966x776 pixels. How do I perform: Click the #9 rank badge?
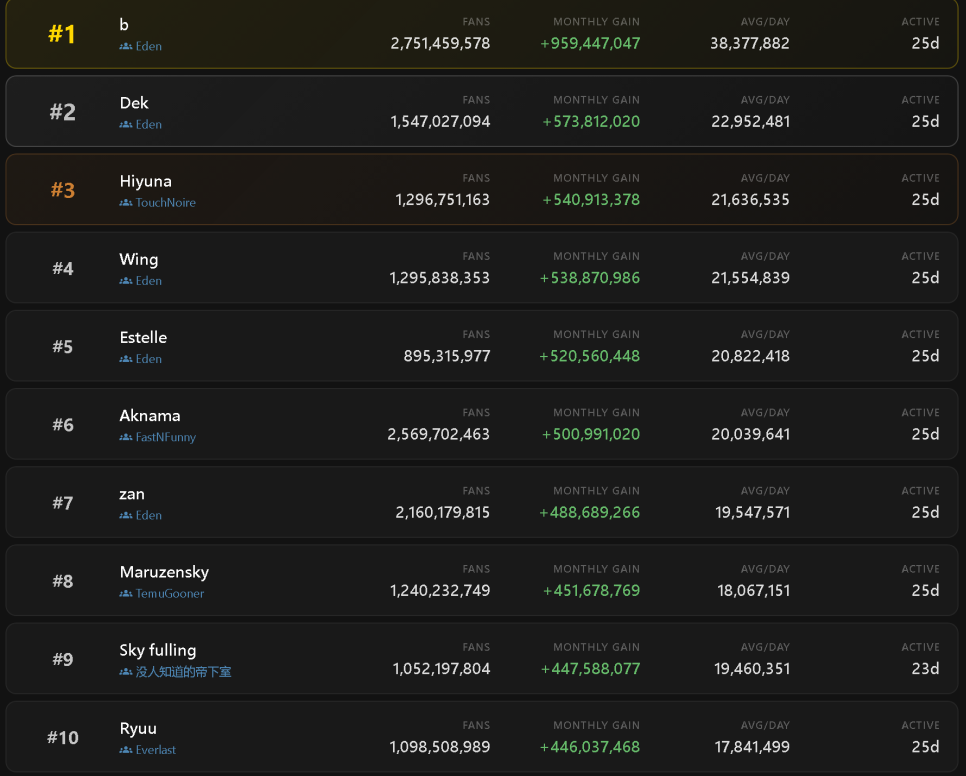pyautogui.click(x=63, y=660)
